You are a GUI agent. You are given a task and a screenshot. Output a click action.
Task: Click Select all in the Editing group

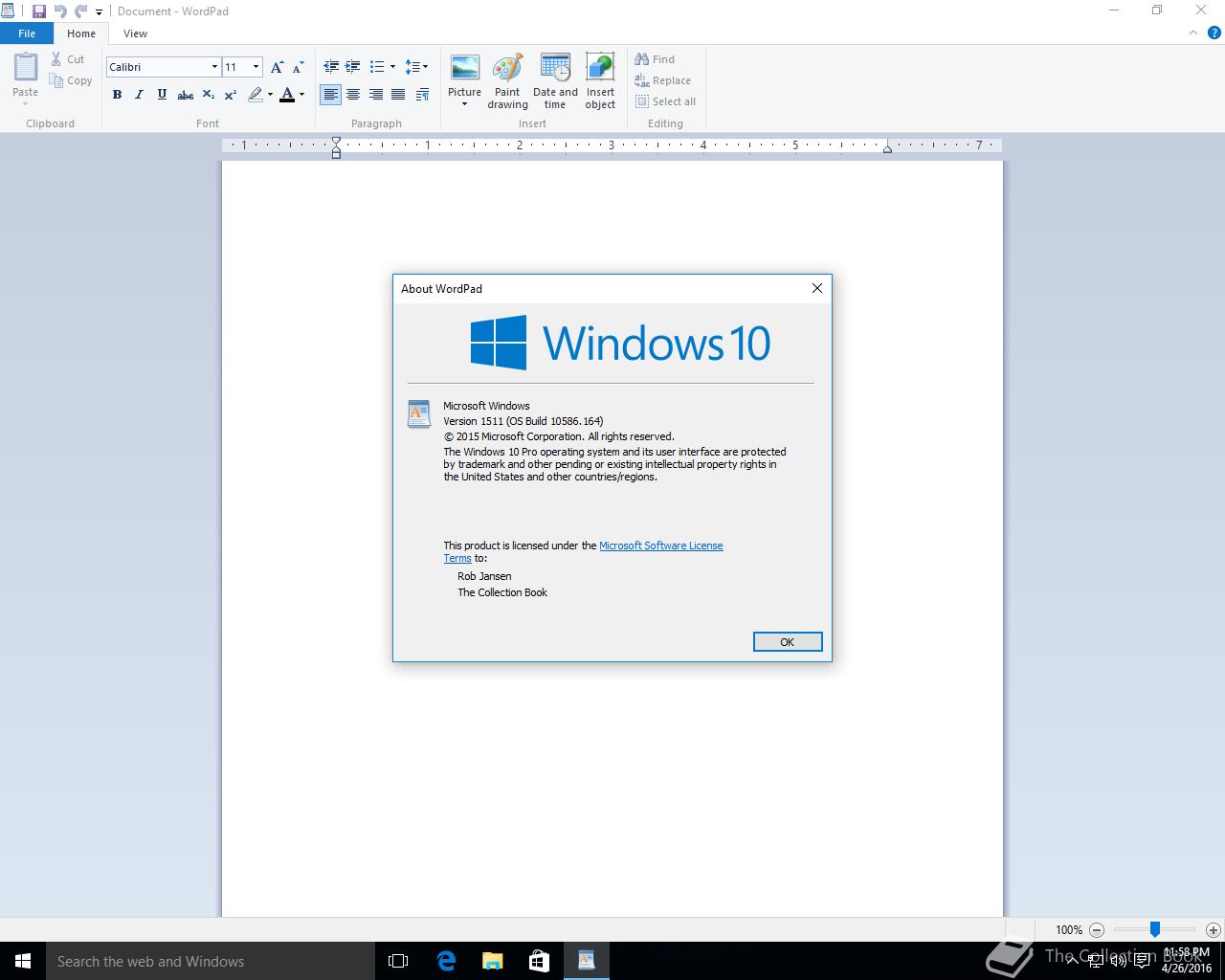pyautogui.click(x=665, y=101)
